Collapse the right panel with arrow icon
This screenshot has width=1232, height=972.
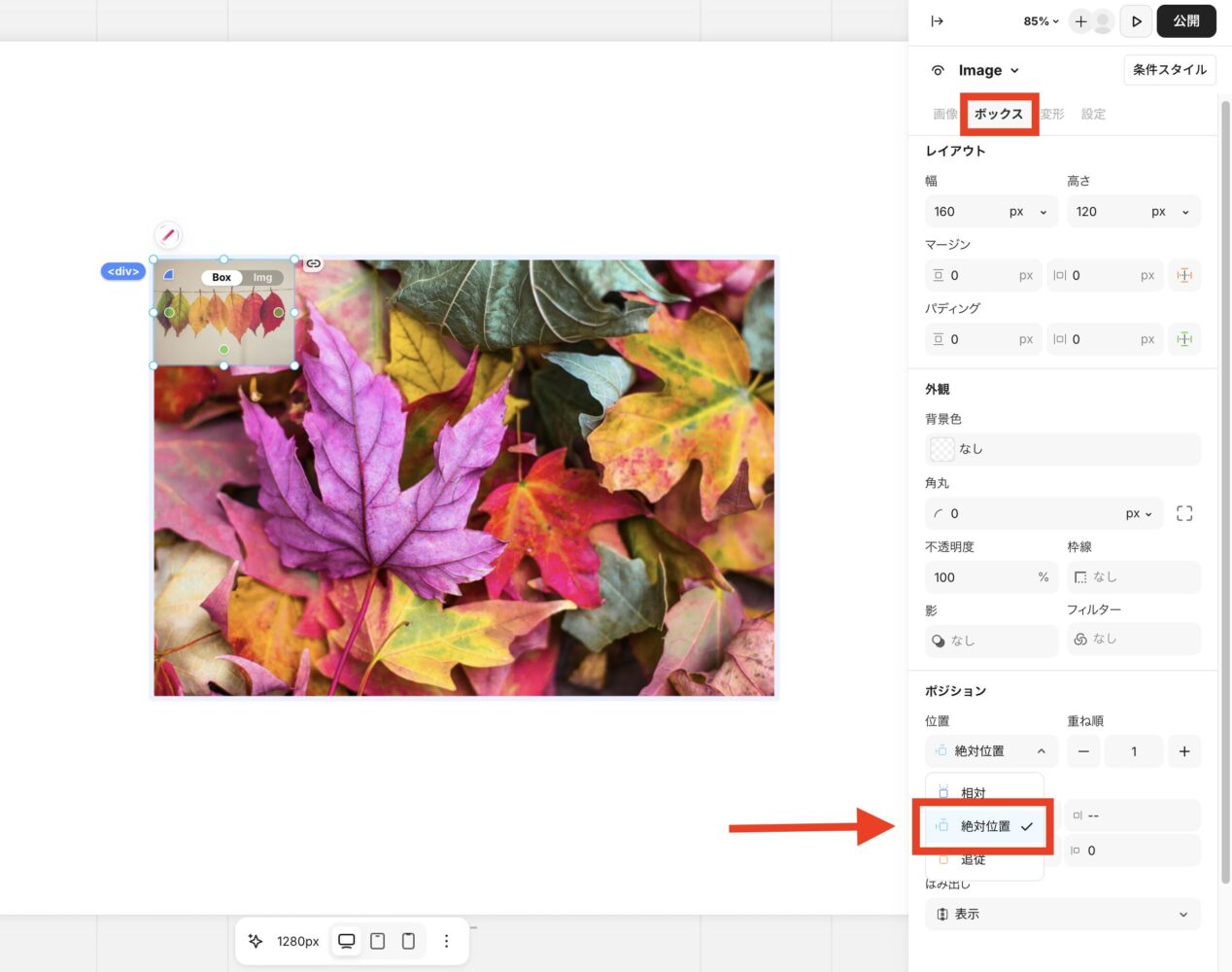click(937, 21)
